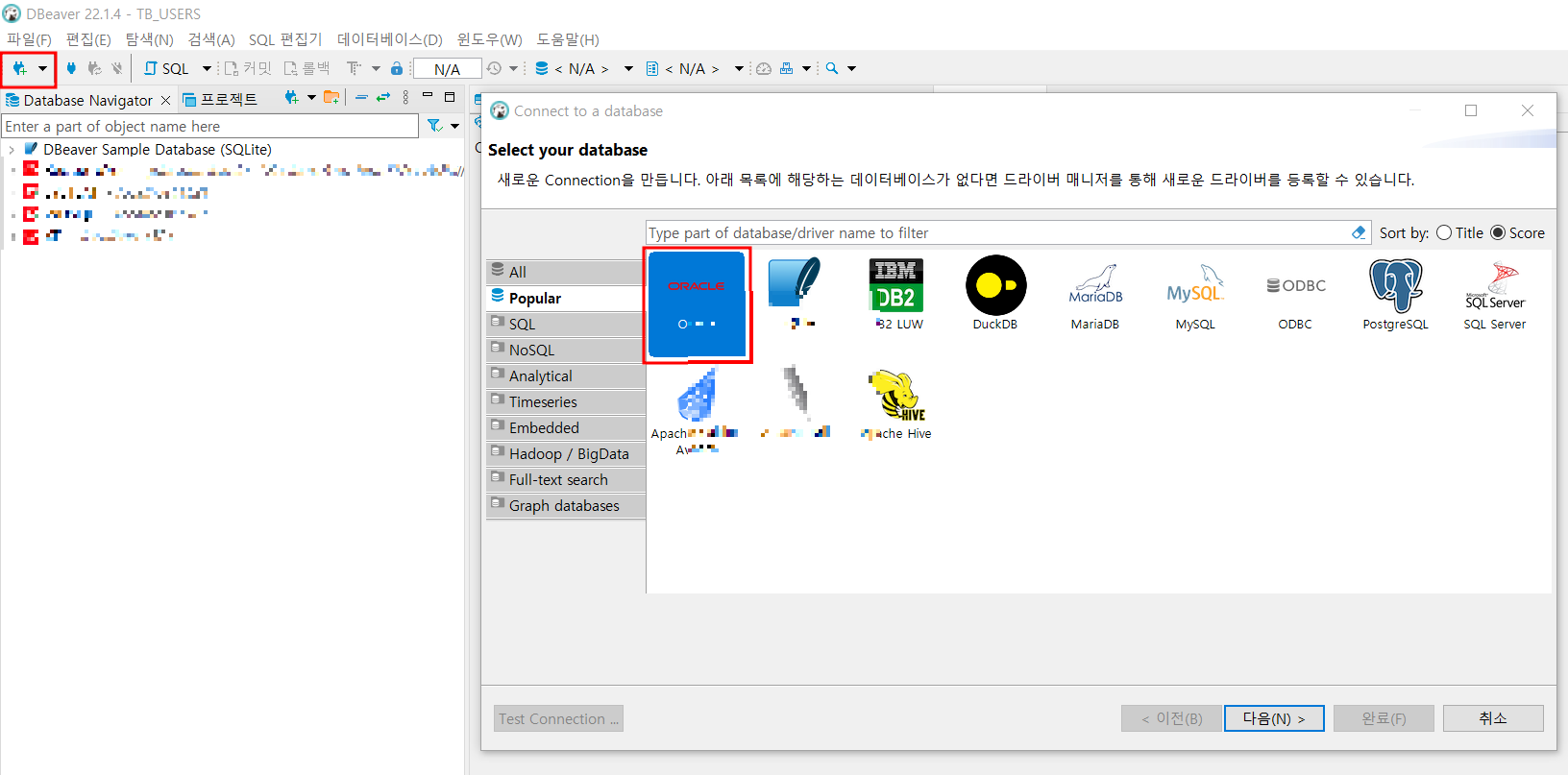Viewport: 1568px width, 775px height.
Task: Open the active schema N/A selector
Action: point(693,68)
